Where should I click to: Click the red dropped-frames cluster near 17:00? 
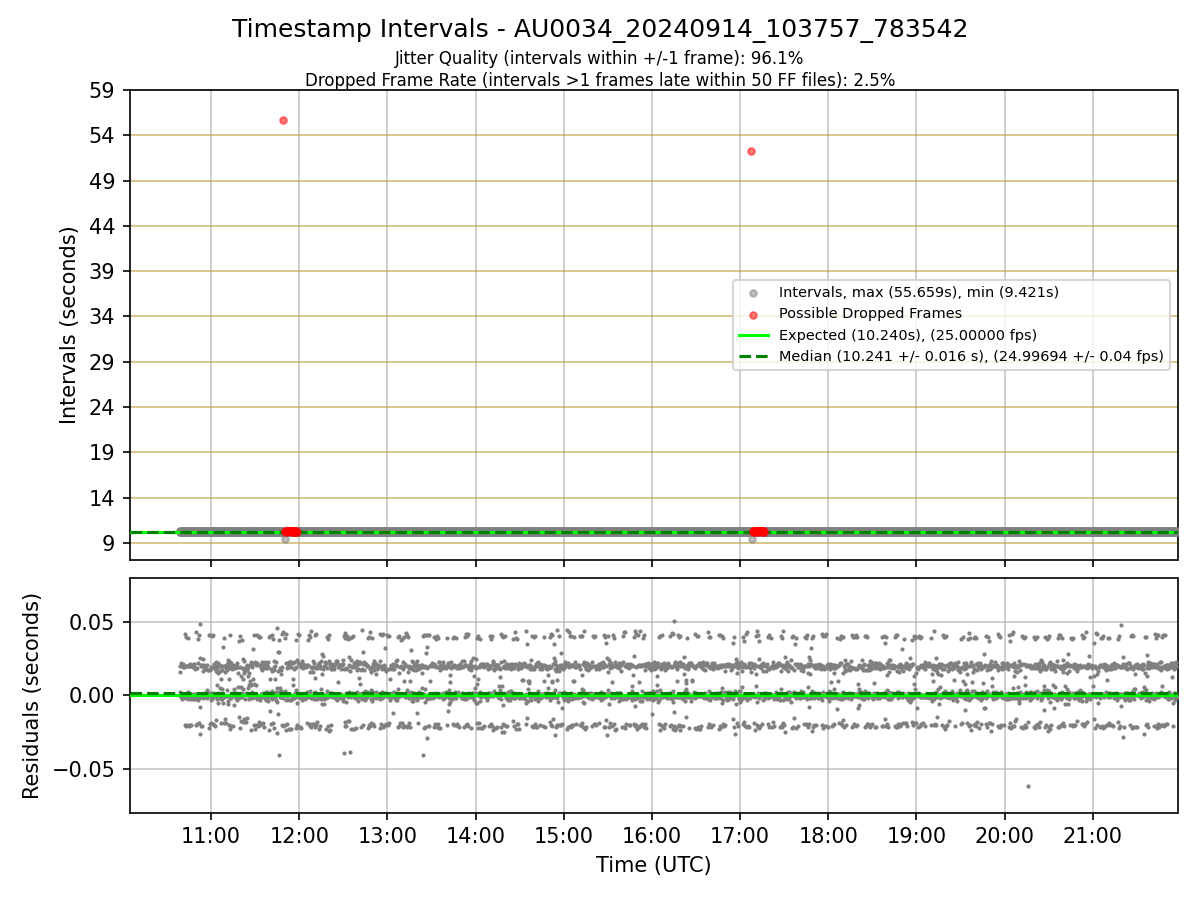pos(759,531)
